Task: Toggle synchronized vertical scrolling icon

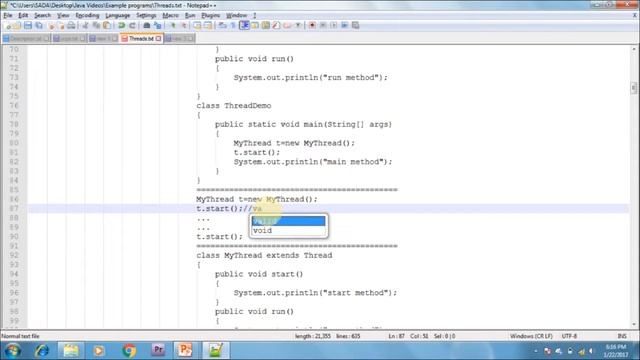Action: point(197,25)
